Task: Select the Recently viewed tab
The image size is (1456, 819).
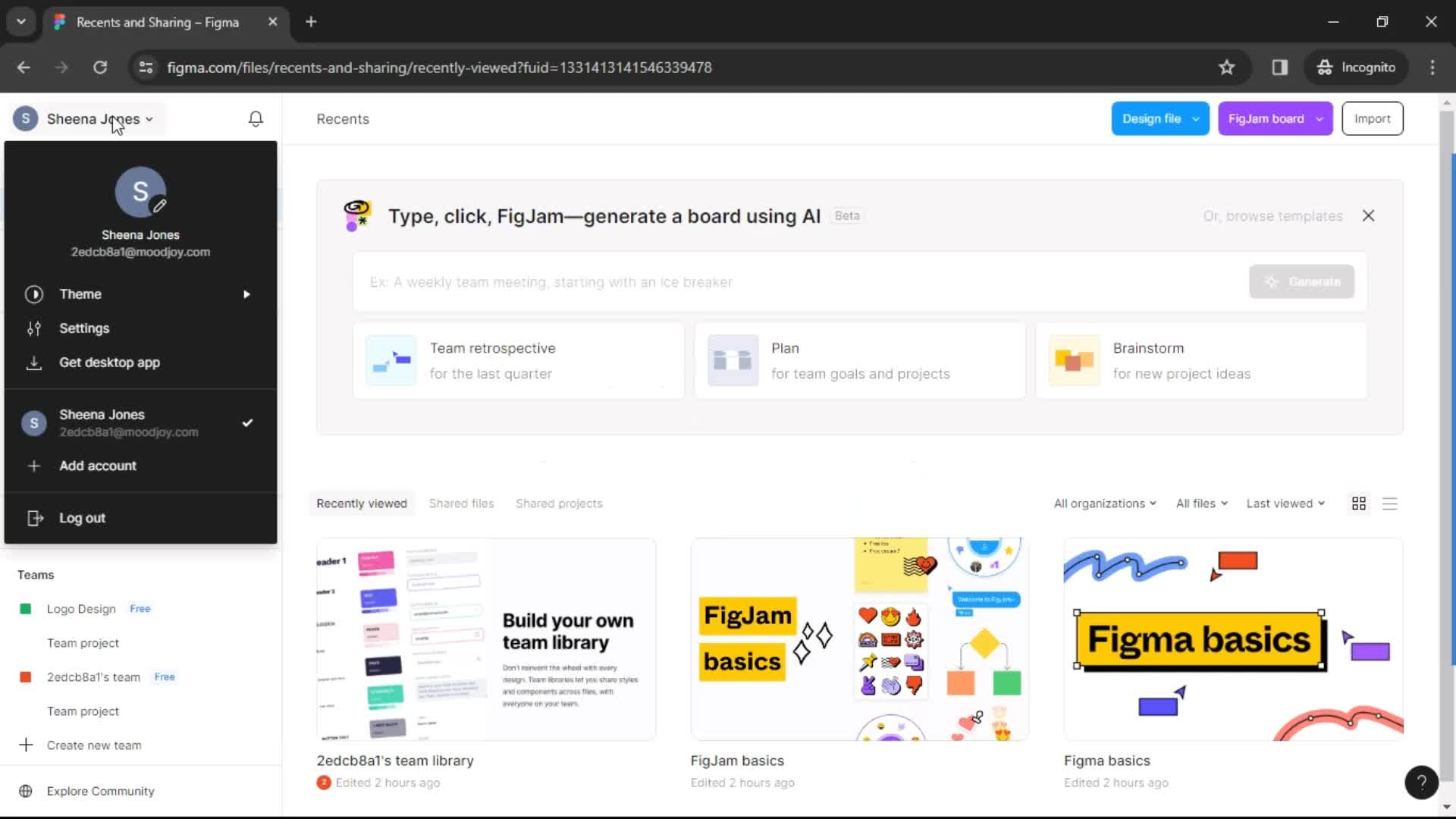Action: (x=361, y=503)
